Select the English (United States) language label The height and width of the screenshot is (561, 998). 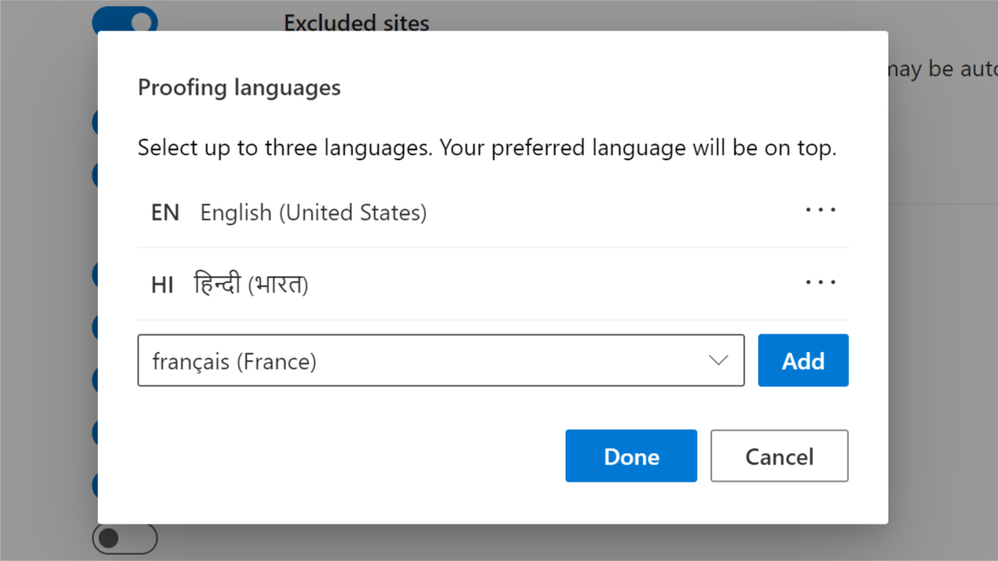313,213
